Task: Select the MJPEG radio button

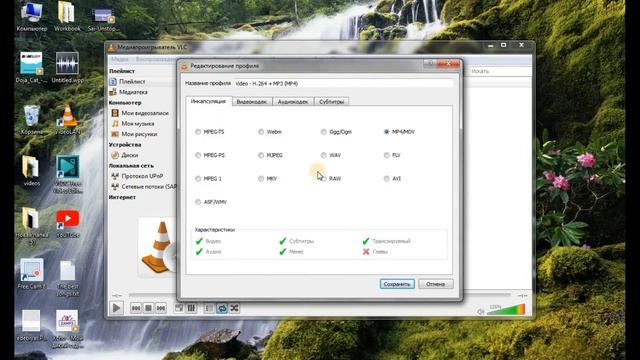Action: click(x=261, y=155)
